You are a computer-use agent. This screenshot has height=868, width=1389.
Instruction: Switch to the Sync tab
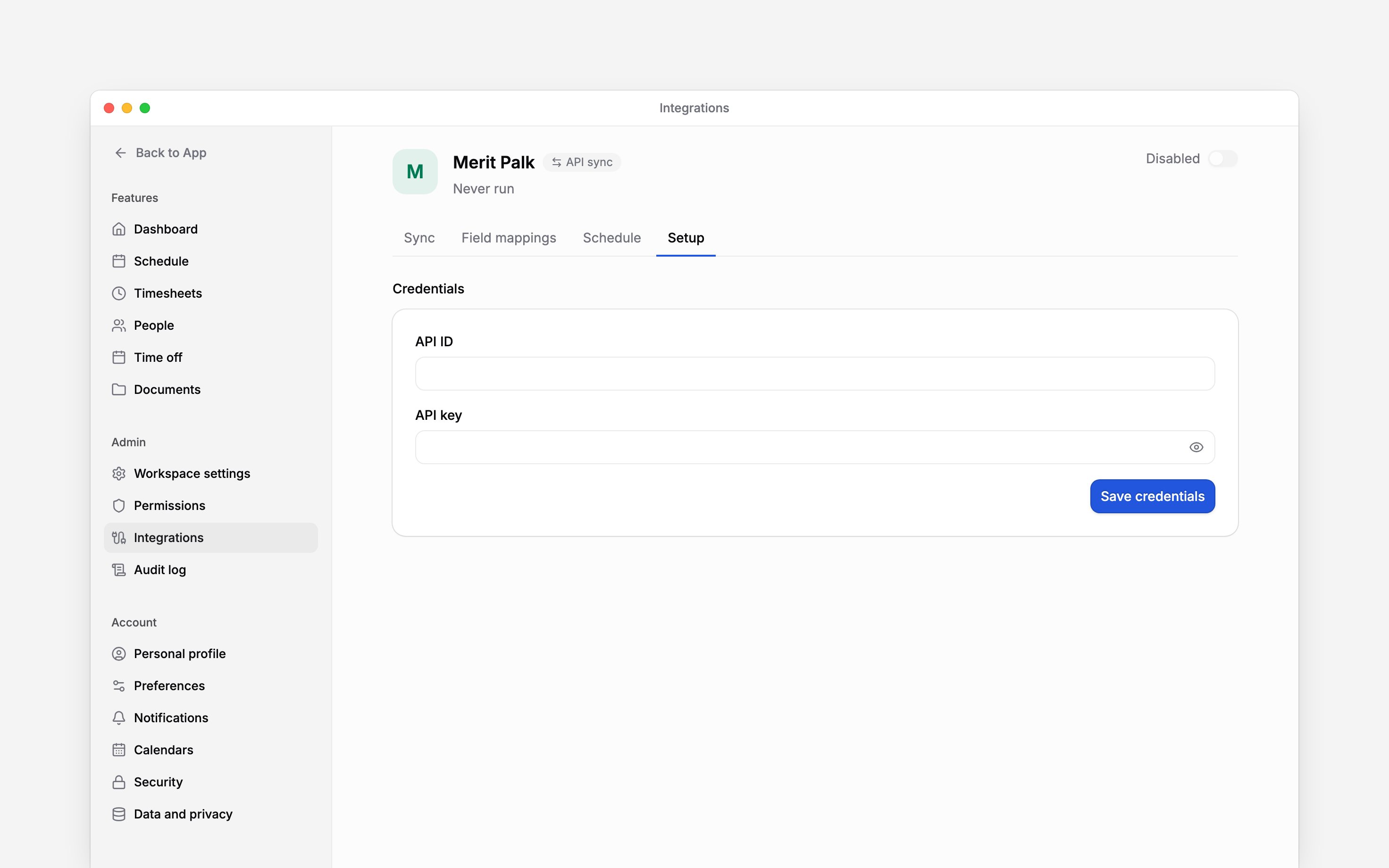[419, 238]
